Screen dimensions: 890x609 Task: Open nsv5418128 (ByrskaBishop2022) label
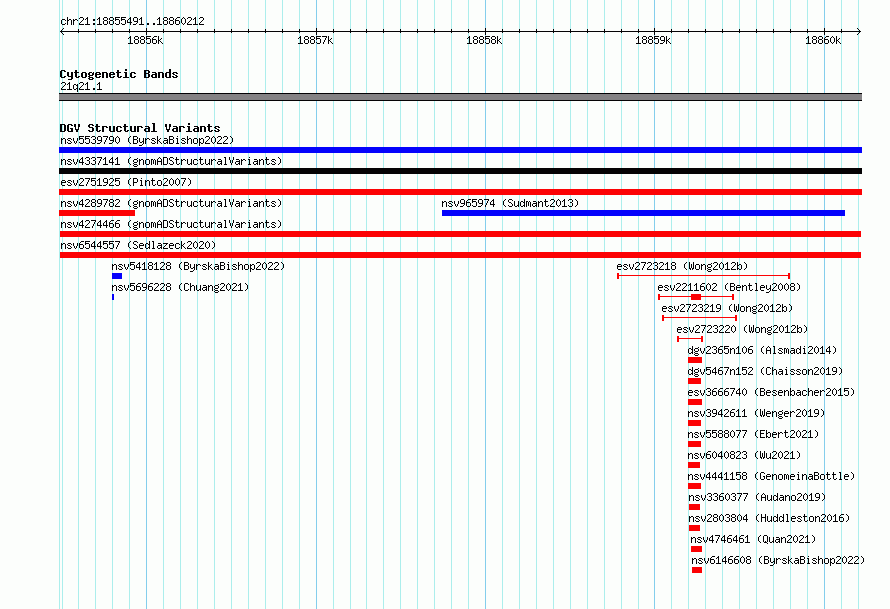[198, 266]
